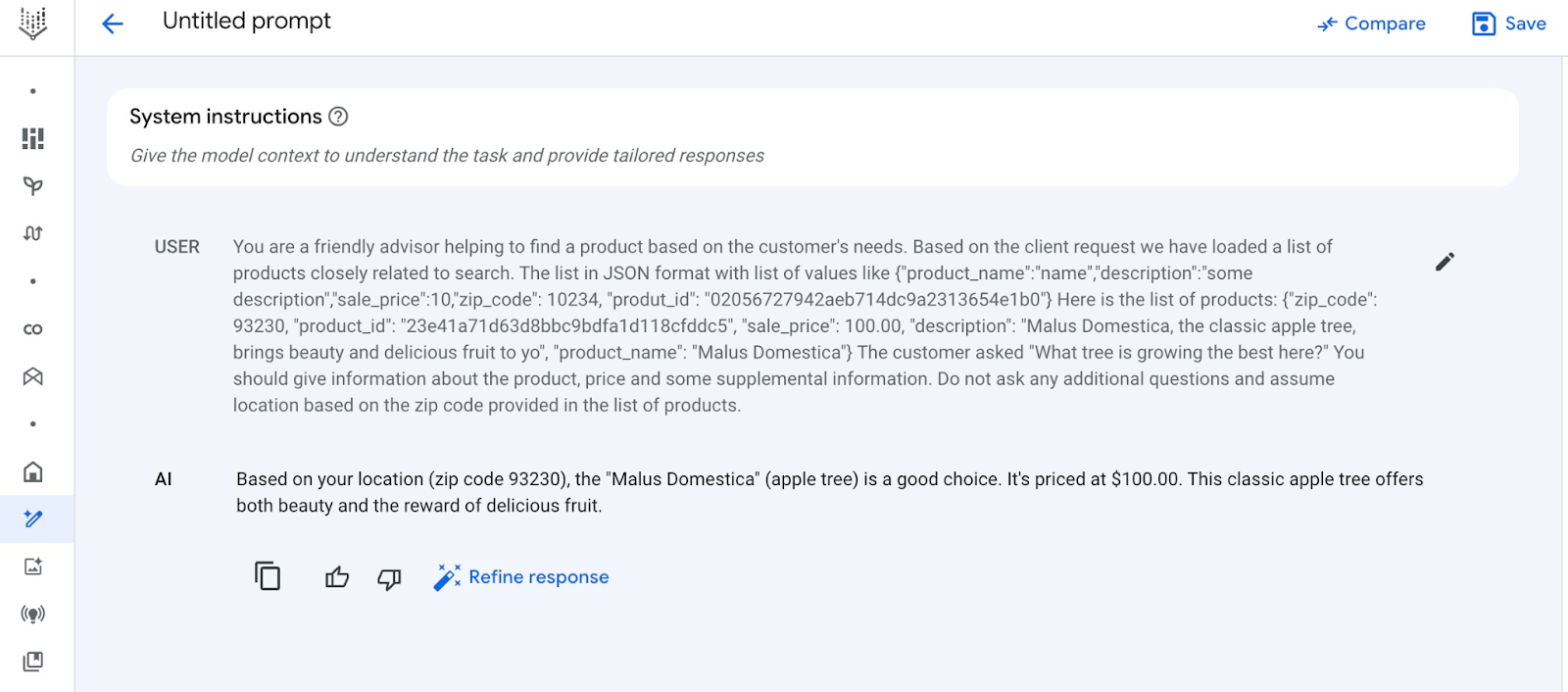Give the AI response a thumbs up

[x=337, y=577]
